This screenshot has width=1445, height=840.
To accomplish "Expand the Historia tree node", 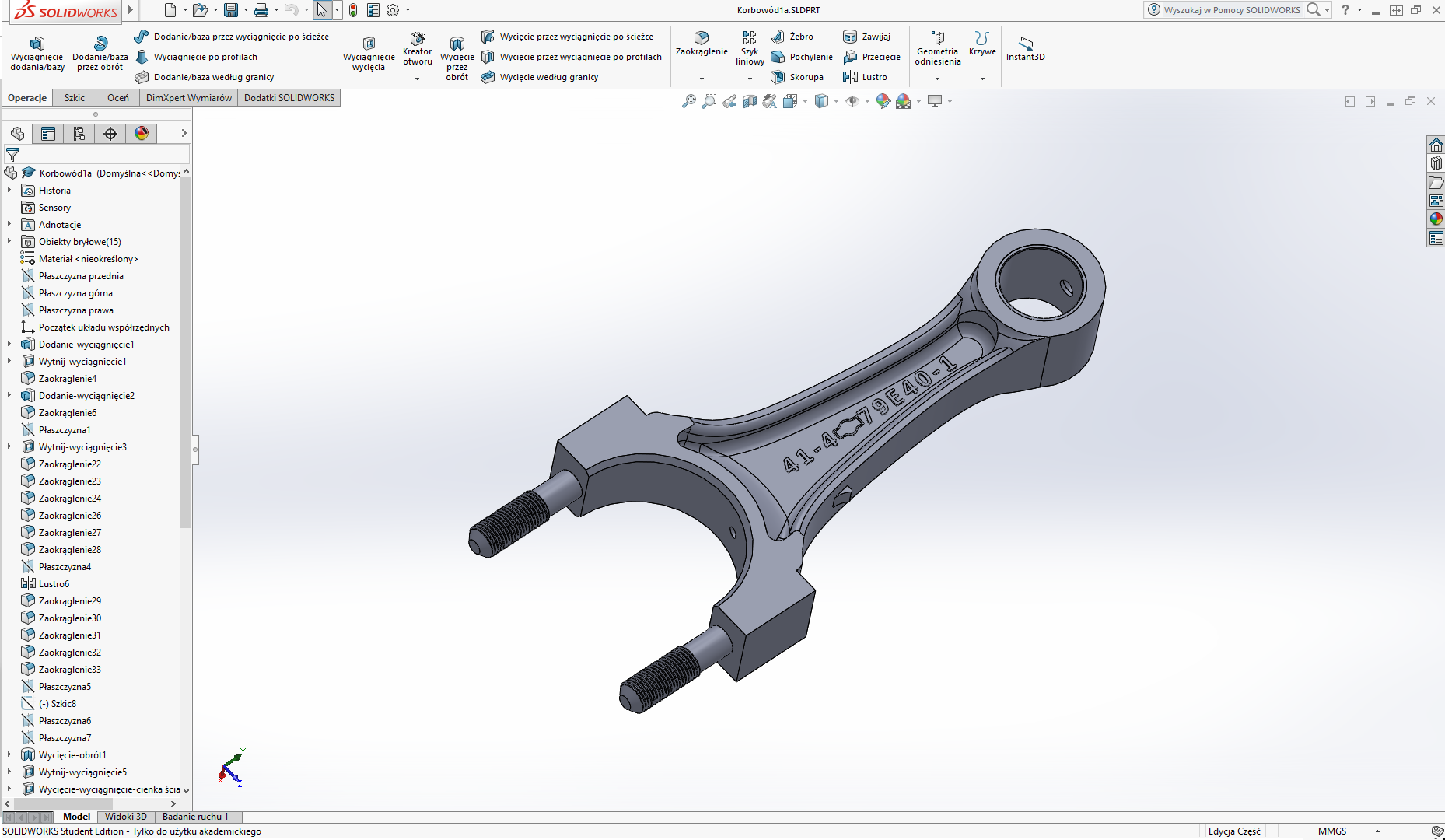I will point(9,190).
